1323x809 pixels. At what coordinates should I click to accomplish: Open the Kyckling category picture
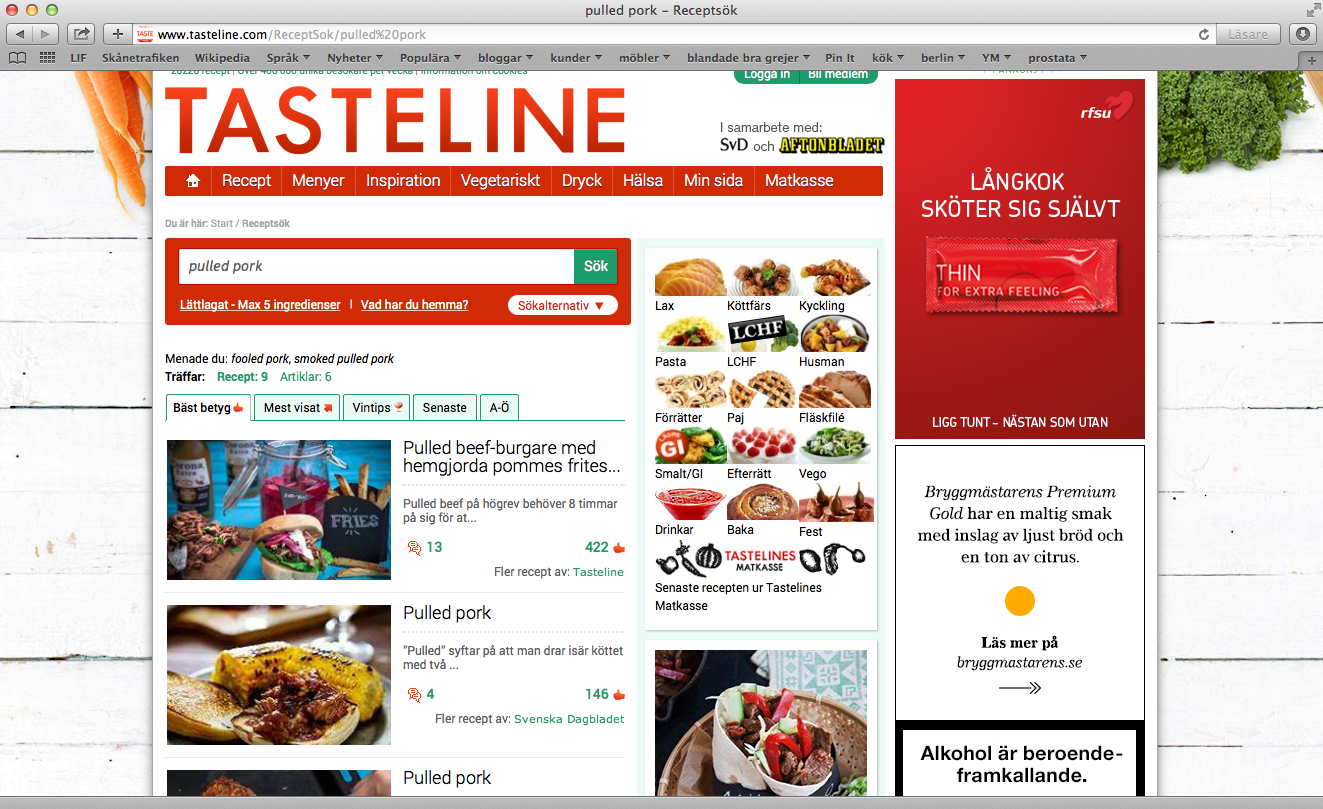[x=835, y=277]
